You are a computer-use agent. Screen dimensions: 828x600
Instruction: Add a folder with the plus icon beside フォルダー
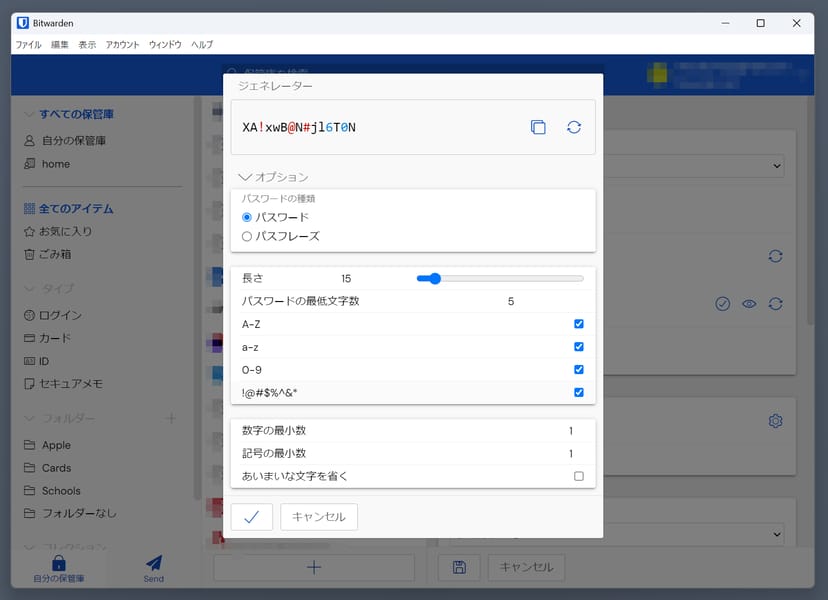click(170, 418)
